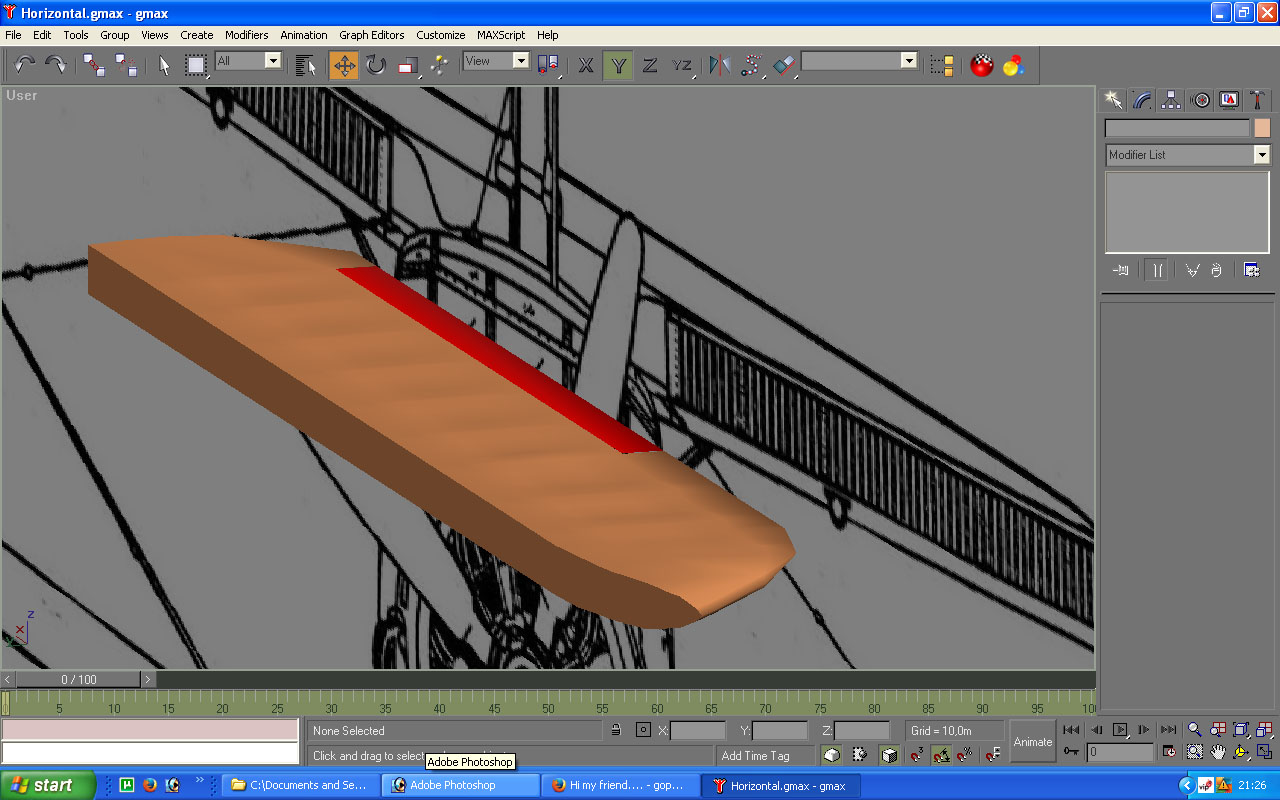The width and height of the screenshot is (1280, 800).
Task: Toggle the Angle Snap button
Action: pyautogui.click(x=941, y=755)
